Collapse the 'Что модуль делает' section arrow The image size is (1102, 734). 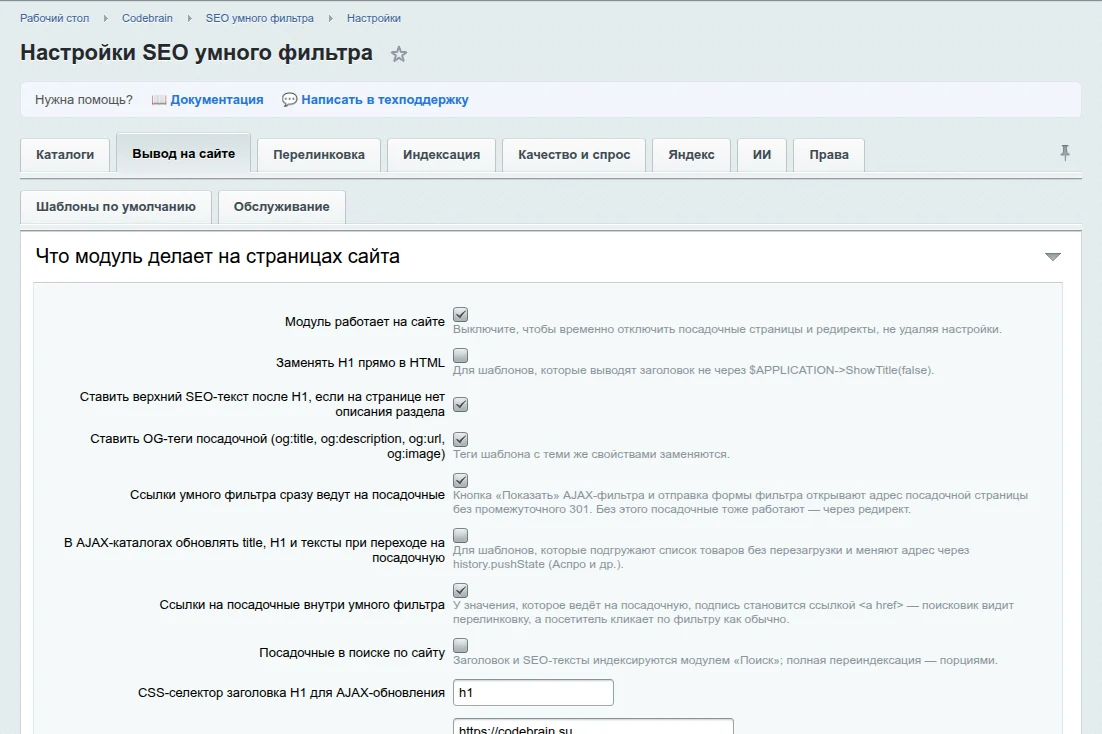[x=1052, y=257]
